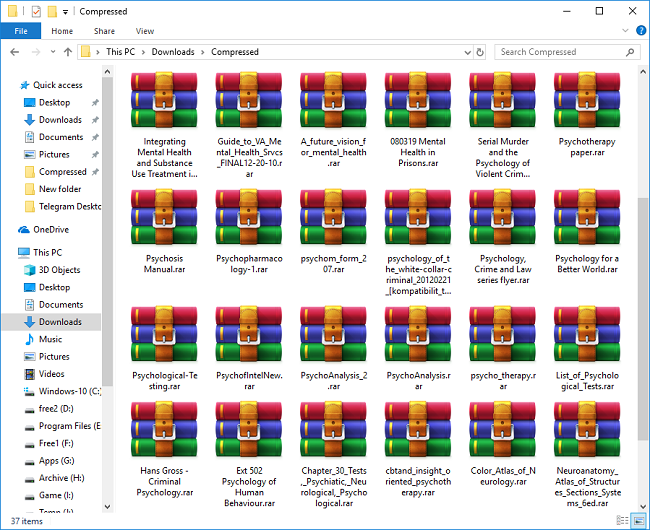Image resolution: width=650 pixels, height=530 pixels.
Task: Open the Share ribbon tab
Action: [x=104, y=31]
